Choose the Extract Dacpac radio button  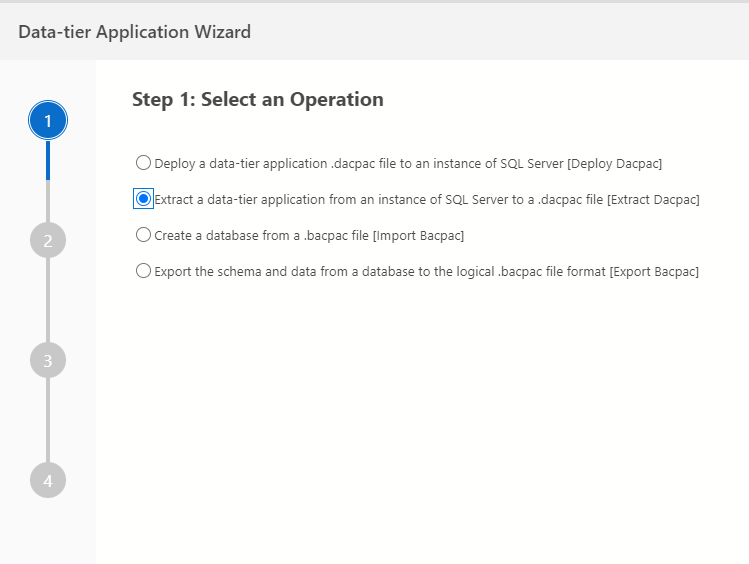click(x=143, y=199)
